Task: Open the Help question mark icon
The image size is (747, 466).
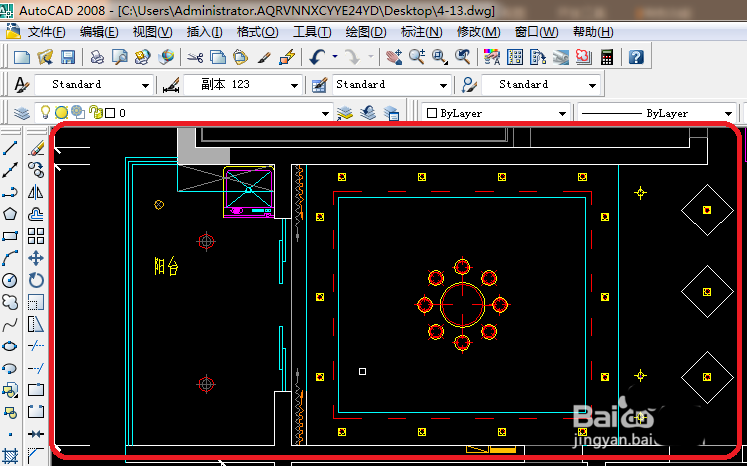Action: click(x=636, y=57)
